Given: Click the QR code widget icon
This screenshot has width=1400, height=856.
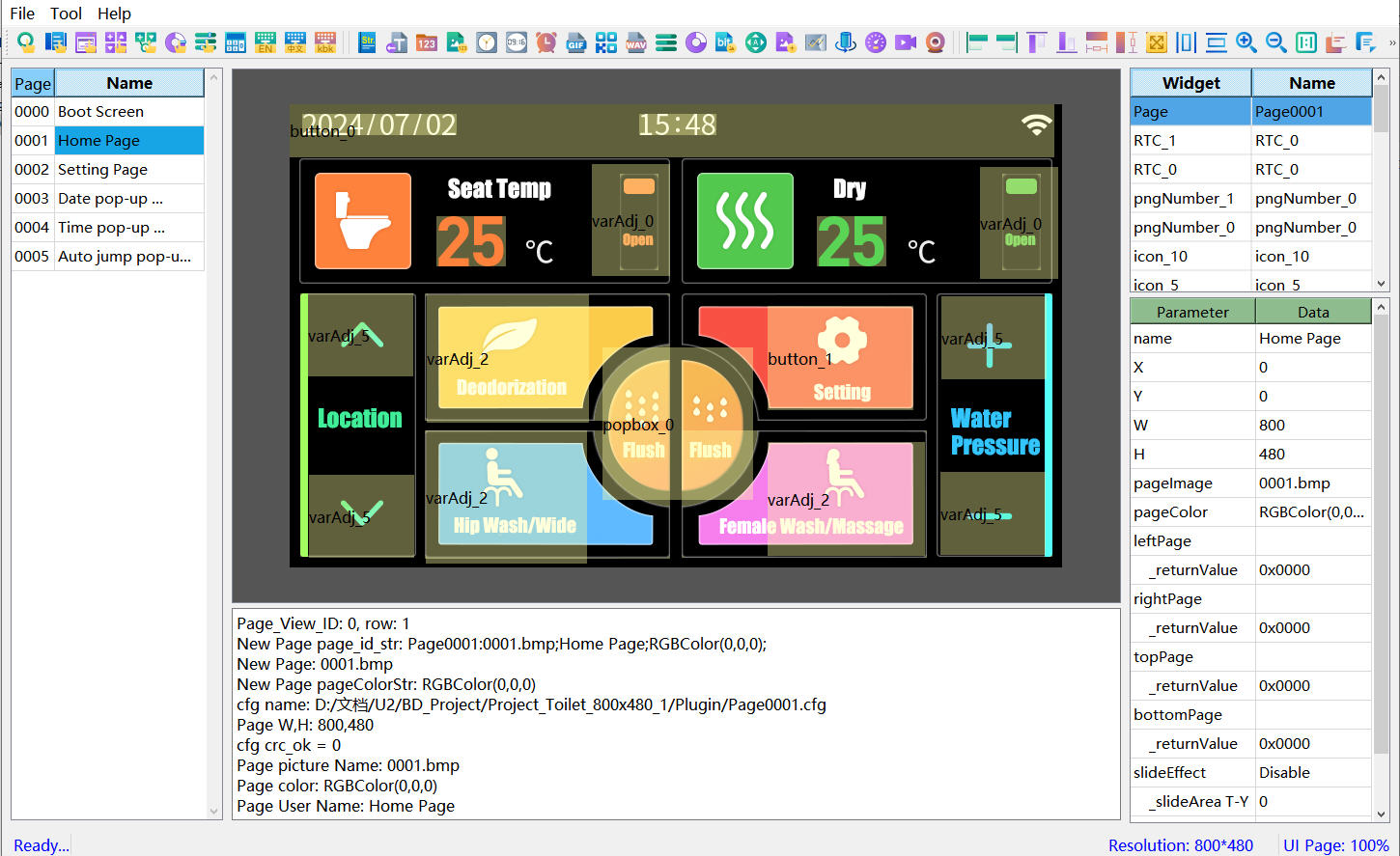Looking at the screenshot, I should tap(606, 42).
